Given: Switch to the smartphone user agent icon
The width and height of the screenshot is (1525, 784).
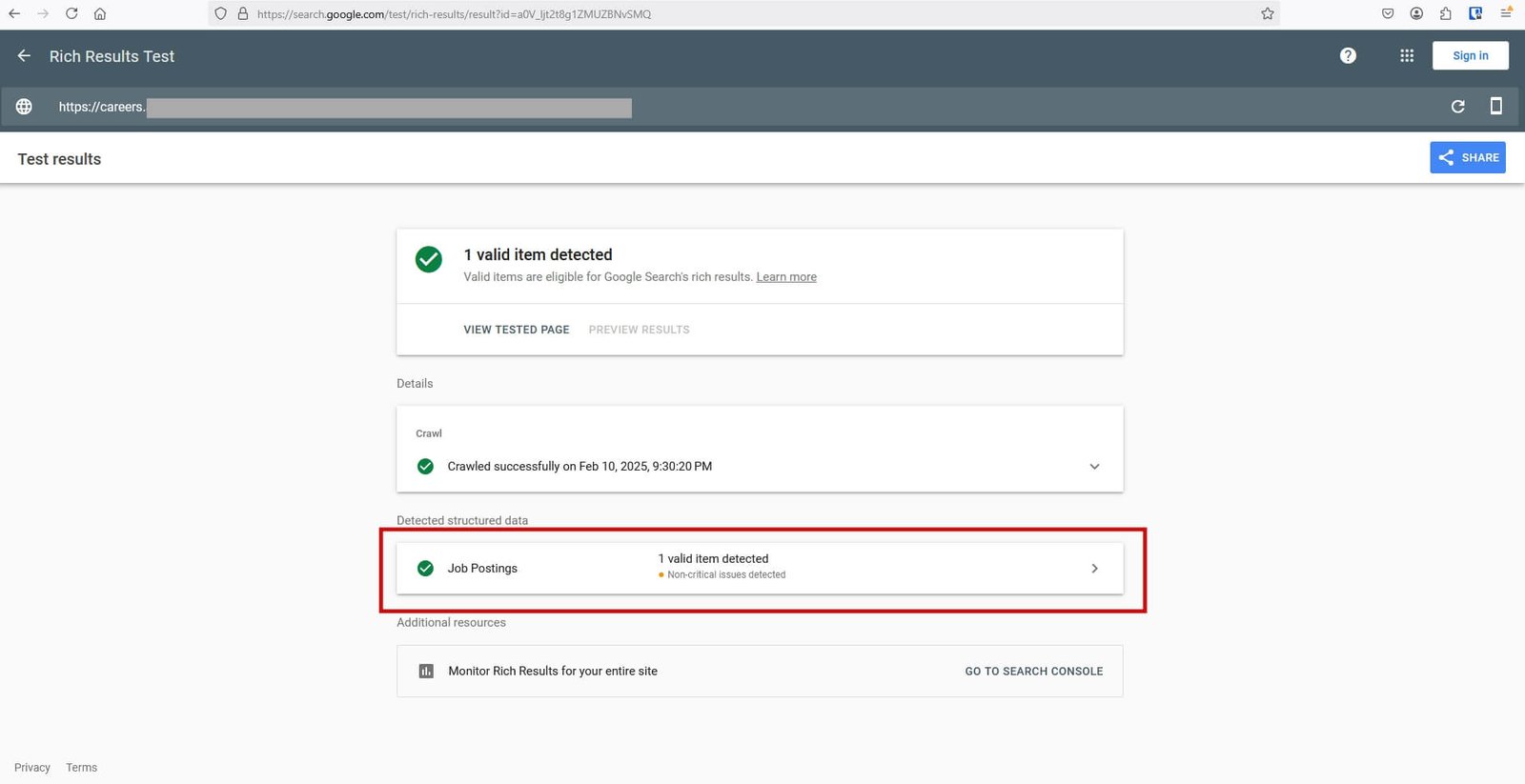Looking at the screenshot, I should (1496, 106).
